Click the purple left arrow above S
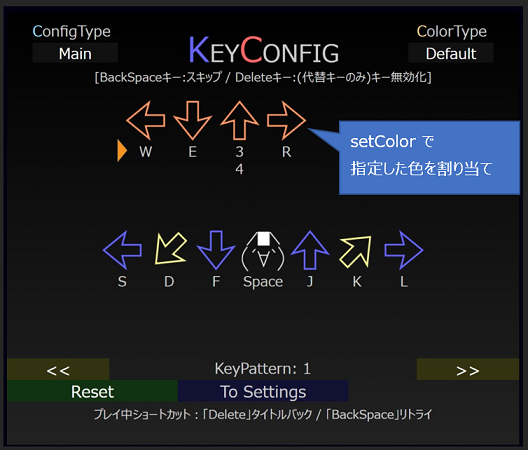Screen dimensions: 528x450 click(122, 250)
